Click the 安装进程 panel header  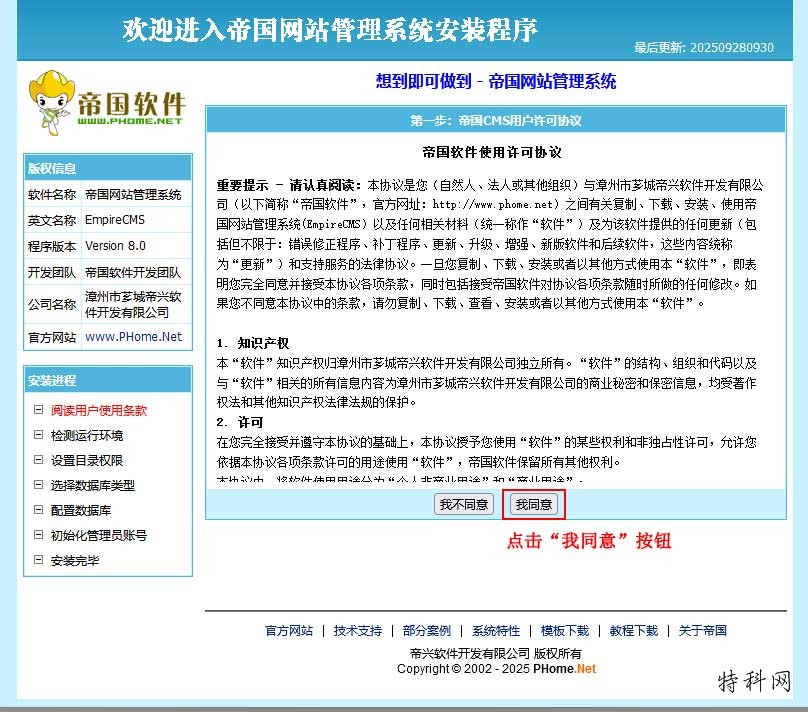[x=108, y=380]
